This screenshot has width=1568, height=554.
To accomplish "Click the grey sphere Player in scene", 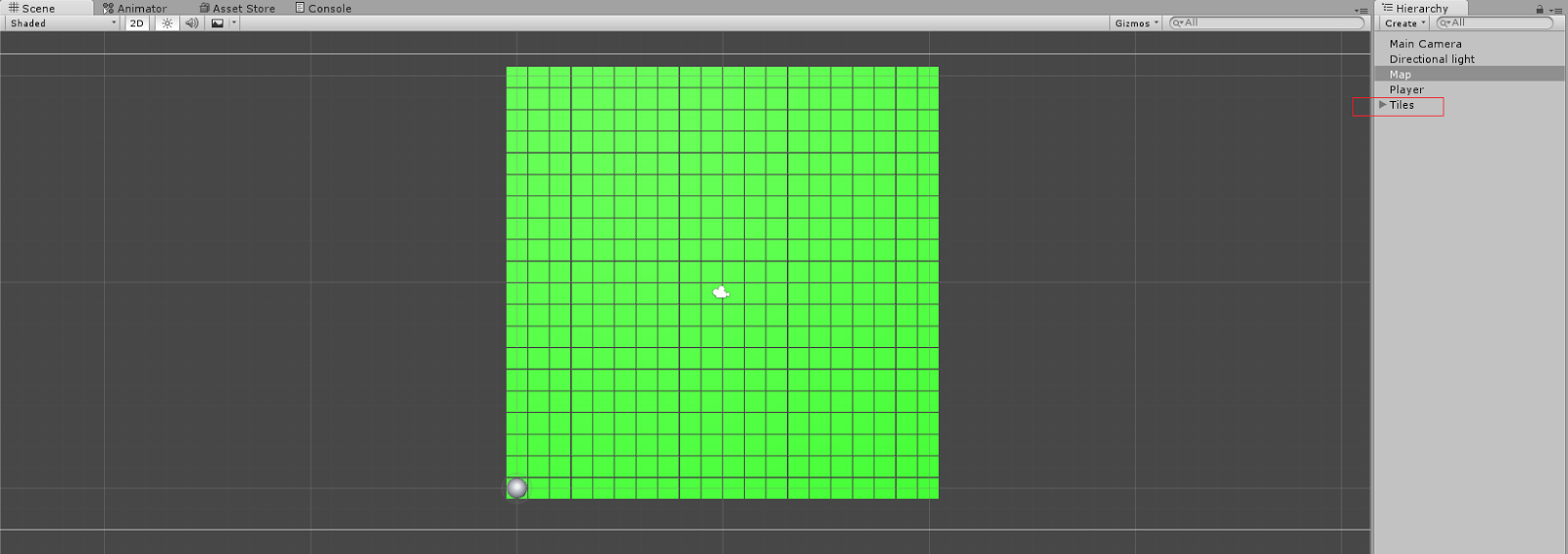I will (517, 487).
